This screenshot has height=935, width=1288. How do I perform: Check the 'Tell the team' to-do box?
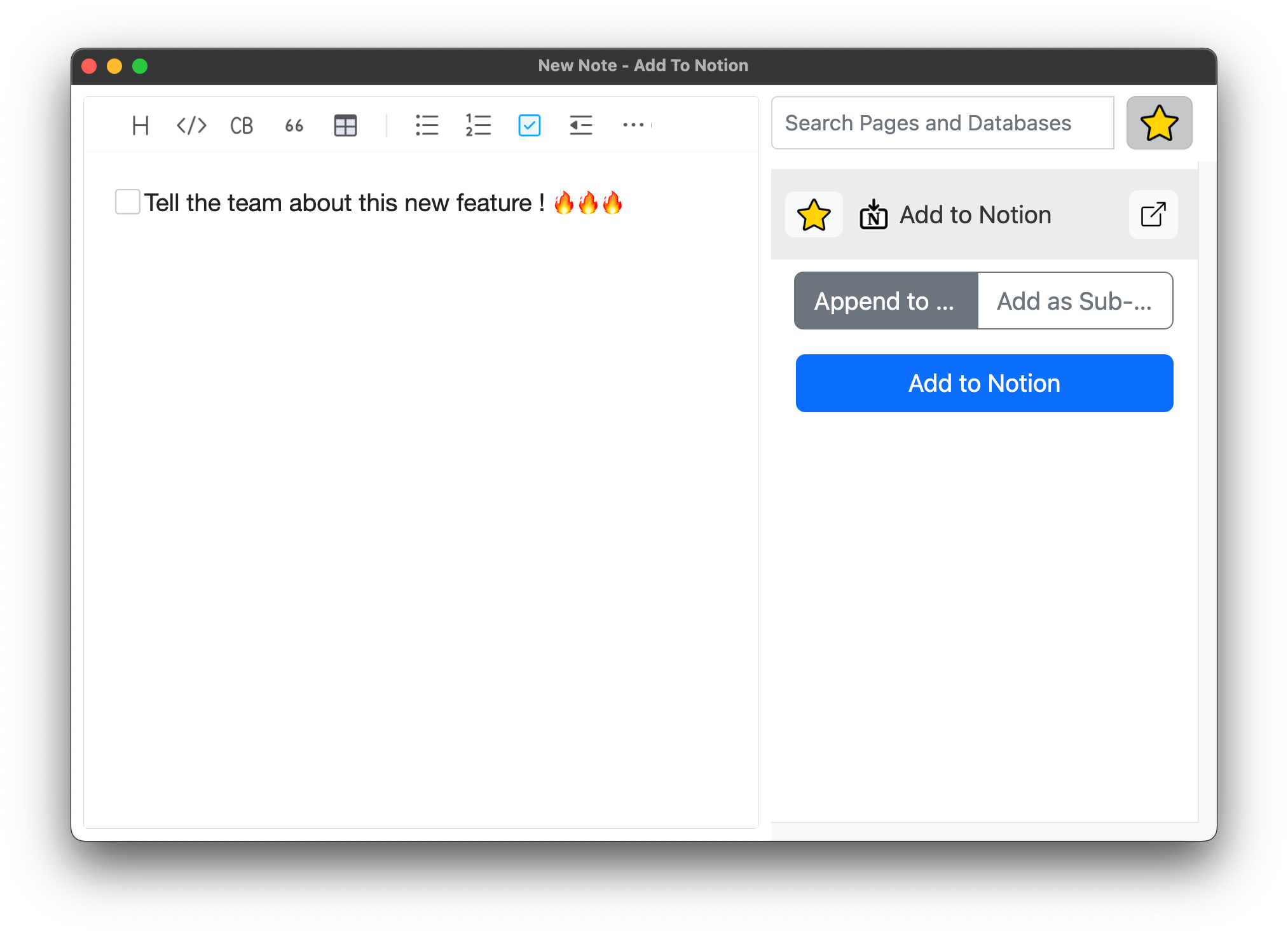(128, 202)
